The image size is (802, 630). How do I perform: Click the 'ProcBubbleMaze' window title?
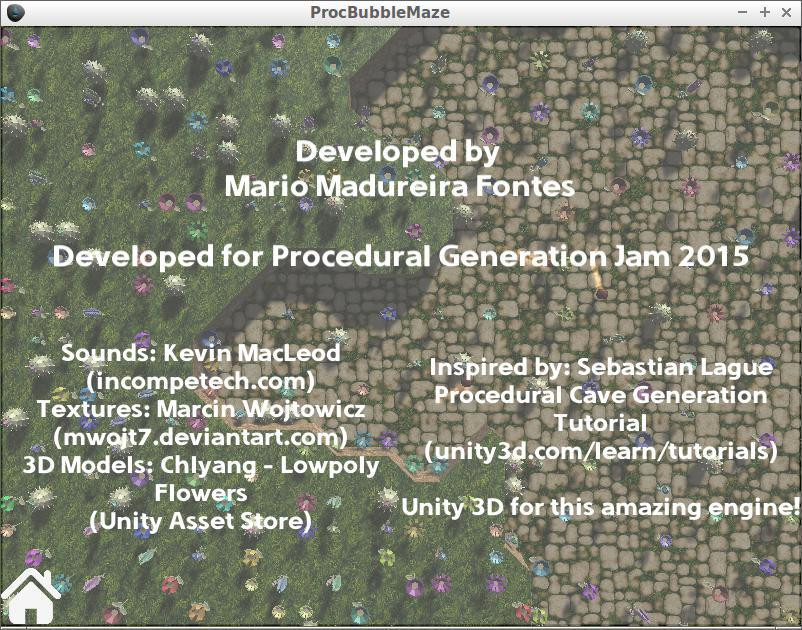click(380, 12)
